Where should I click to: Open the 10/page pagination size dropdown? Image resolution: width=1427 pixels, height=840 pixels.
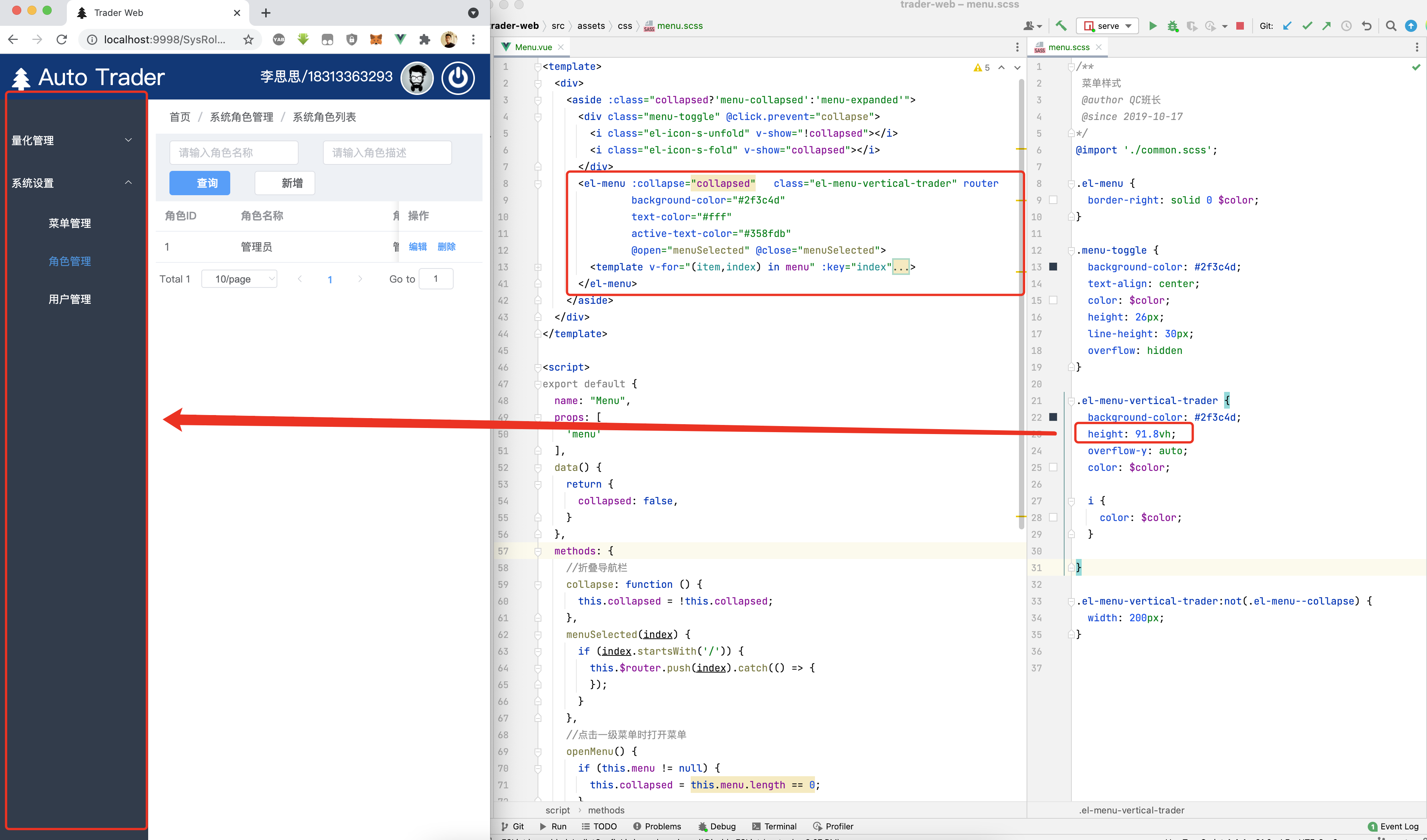(239, 279)
